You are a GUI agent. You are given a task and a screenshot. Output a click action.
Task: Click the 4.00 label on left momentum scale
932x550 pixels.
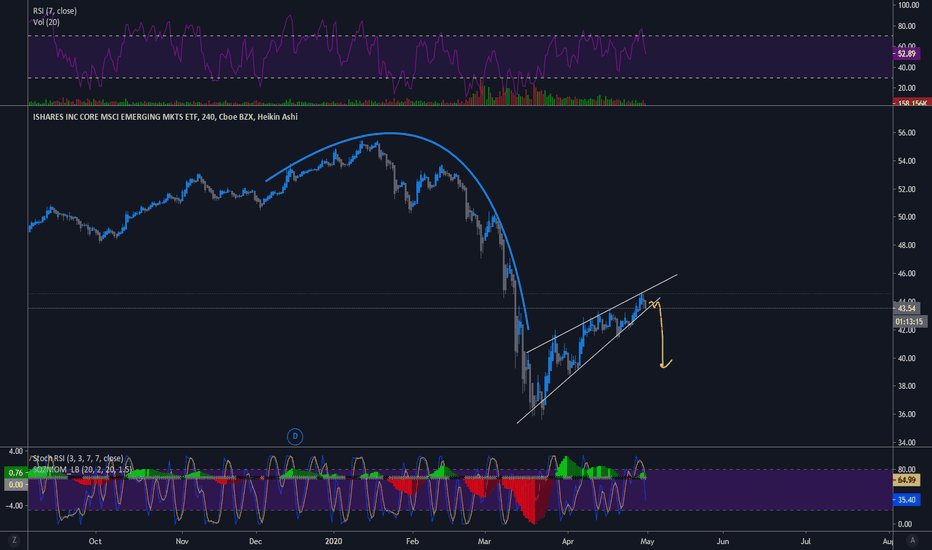pos(17,451)
